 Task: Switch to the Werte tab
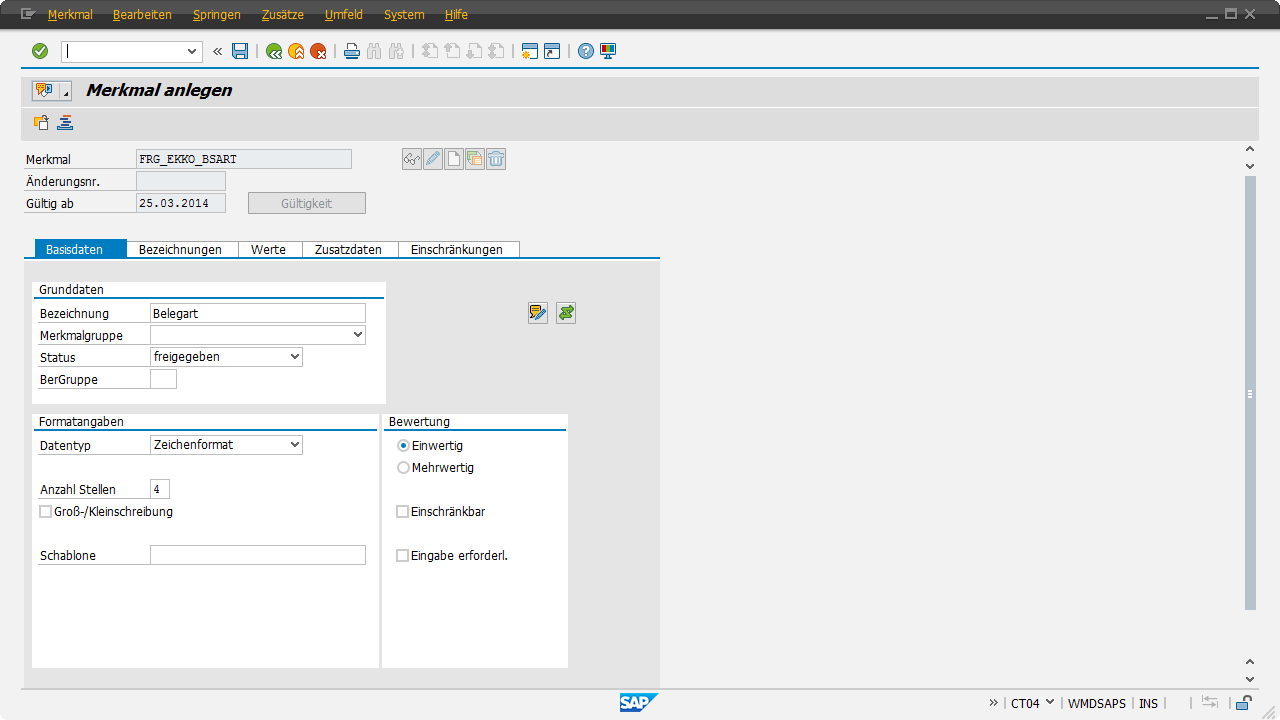pyautogui.click(x=269, y=250)
